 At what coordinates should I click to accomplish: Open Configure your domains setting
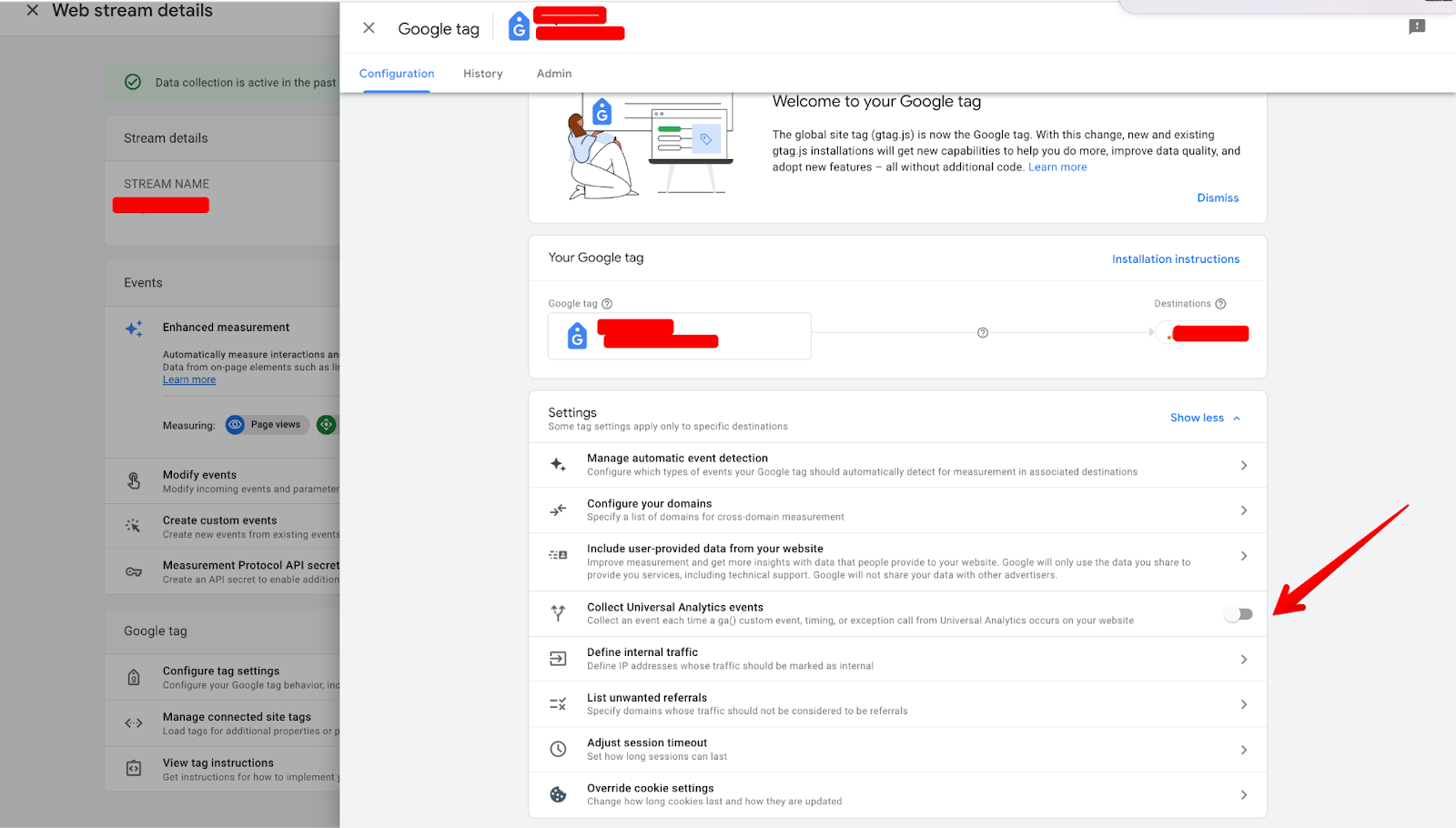point(897,510)
